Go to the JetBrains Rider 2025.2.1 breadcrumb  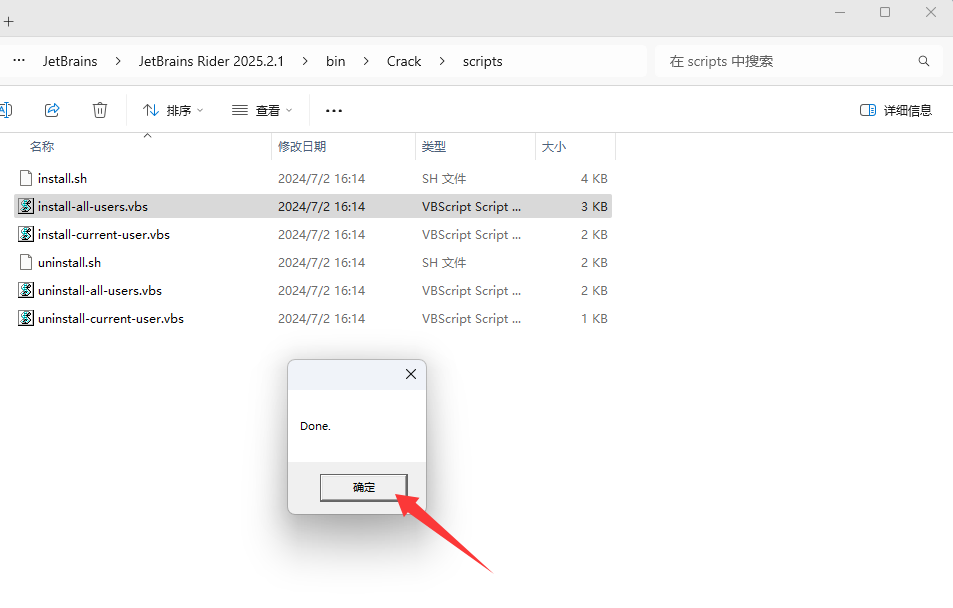point(211,61)
